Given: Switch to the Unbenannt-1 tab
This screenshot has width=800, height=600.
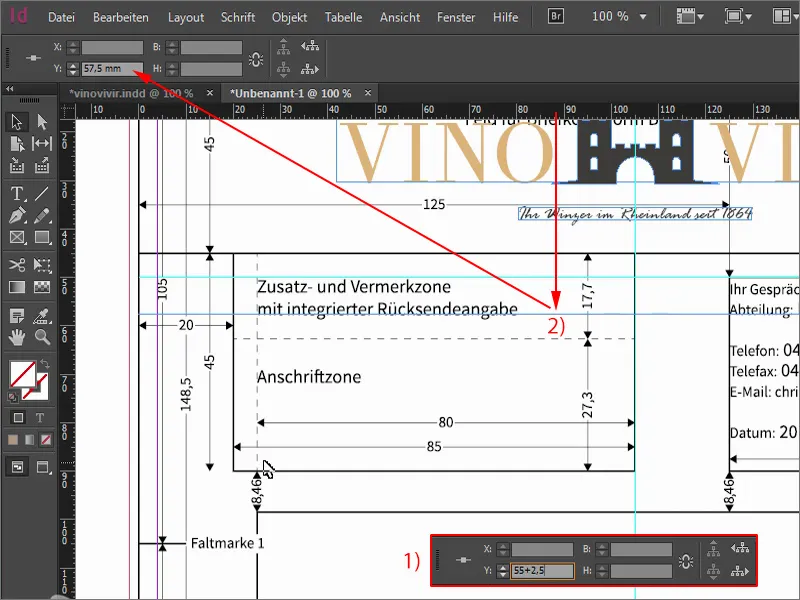Looking at the screenshot, I should point(291,93).
